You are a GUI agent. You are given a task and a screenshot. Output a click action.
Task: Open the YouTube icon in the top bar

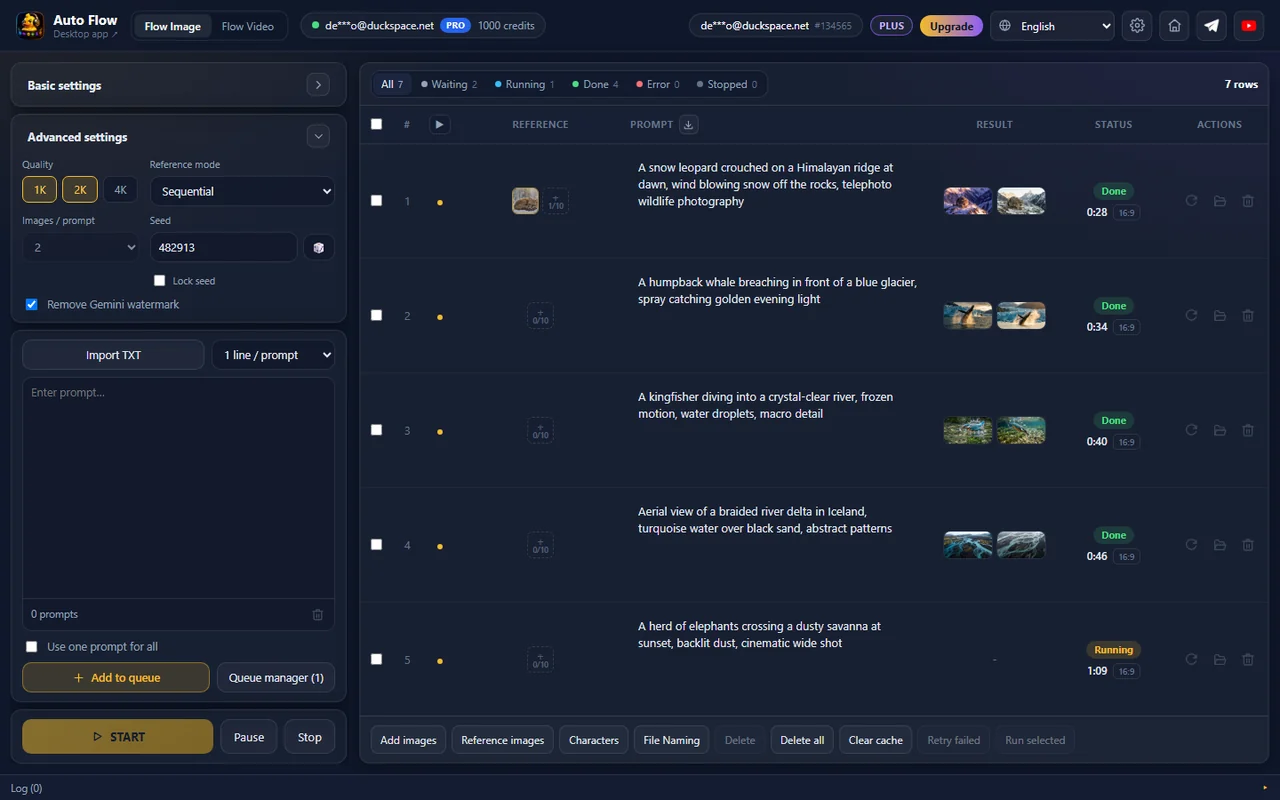[x=1249, y=26]
